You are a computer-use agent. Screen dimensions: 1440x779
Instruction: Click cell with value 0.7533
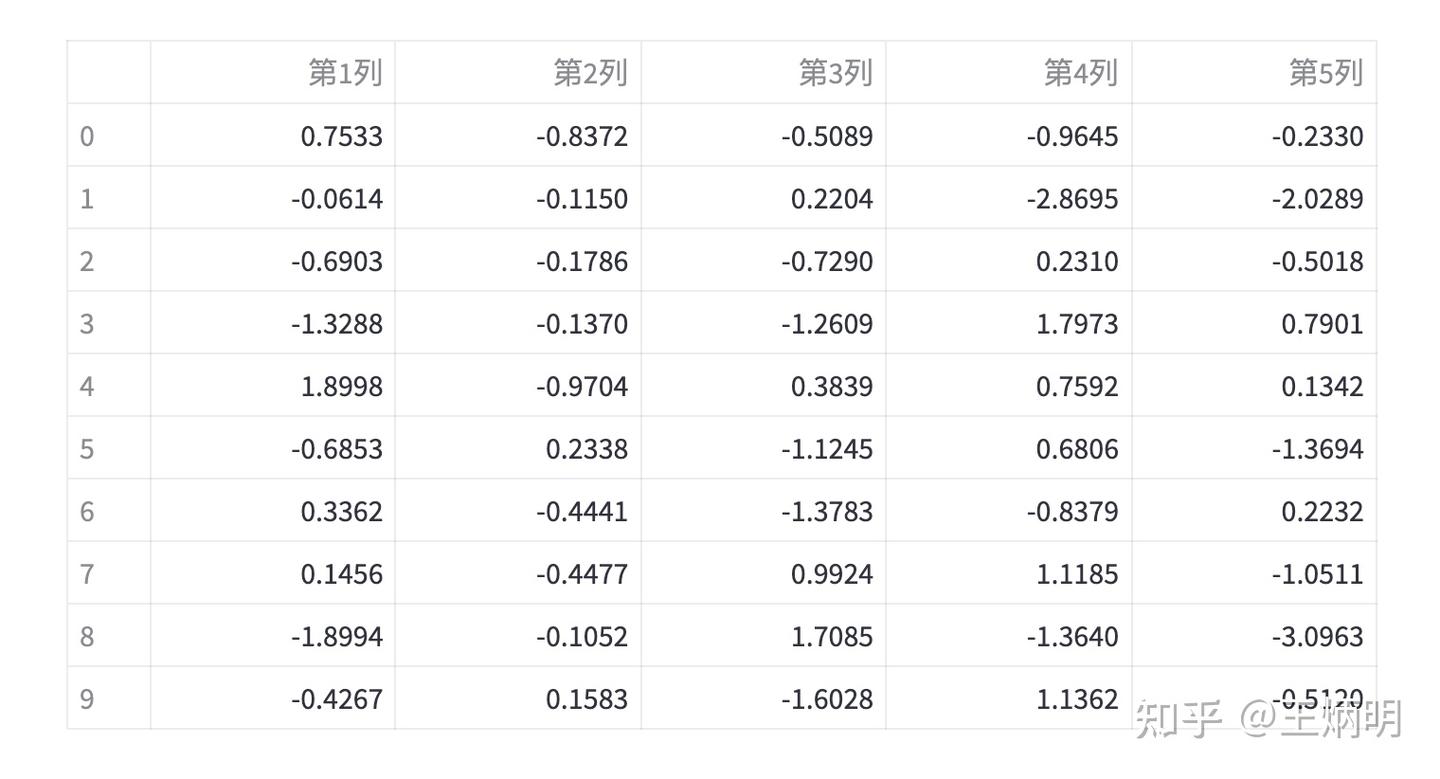pos(273,135)
